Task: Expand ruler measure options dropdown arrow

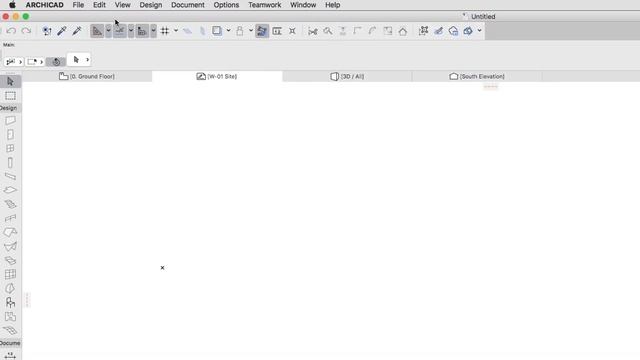Action: coord(153,31)
